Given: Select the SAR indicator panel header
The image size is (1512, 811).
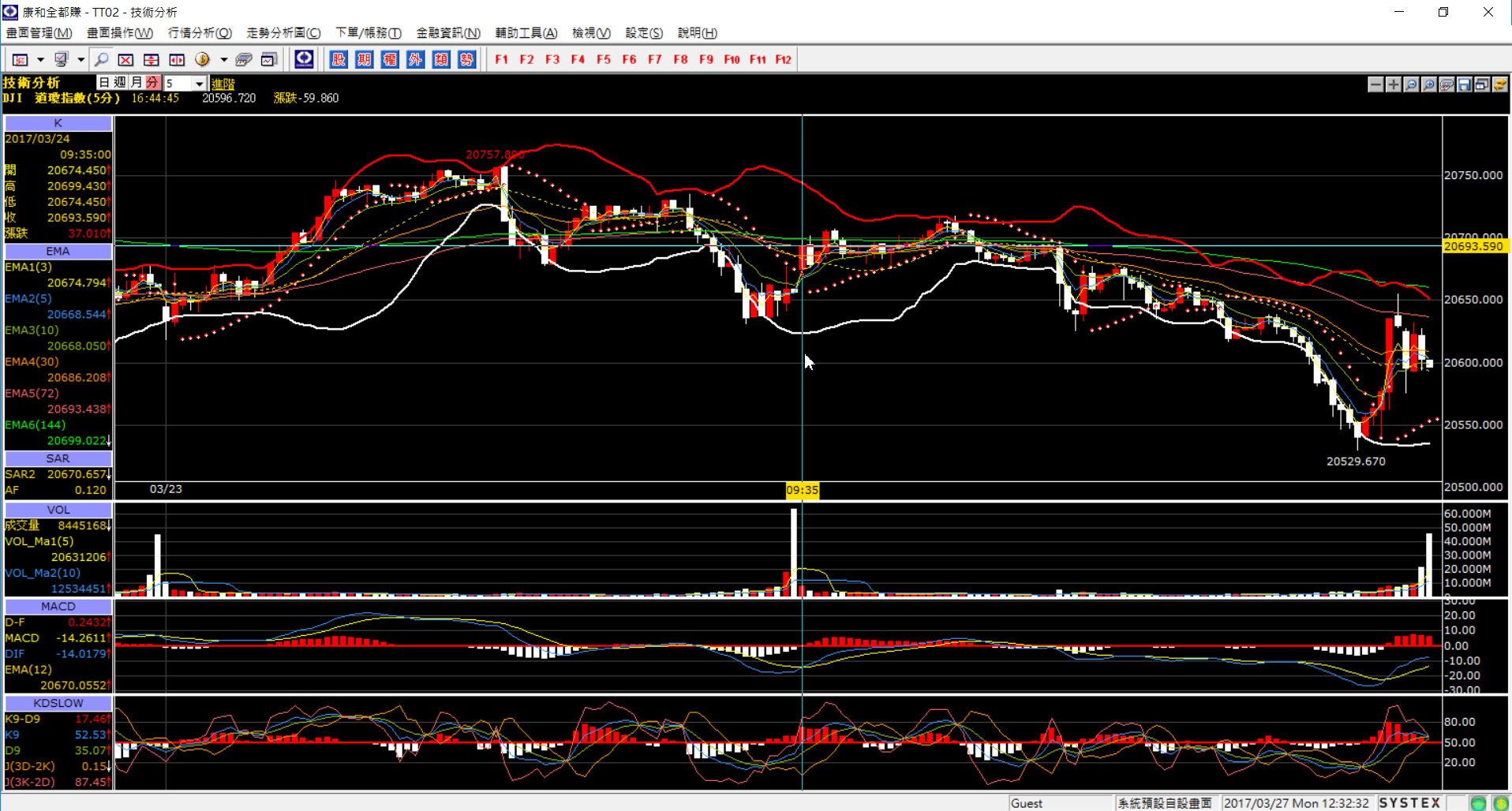Looking at the screenshot, I should [58, 458].
